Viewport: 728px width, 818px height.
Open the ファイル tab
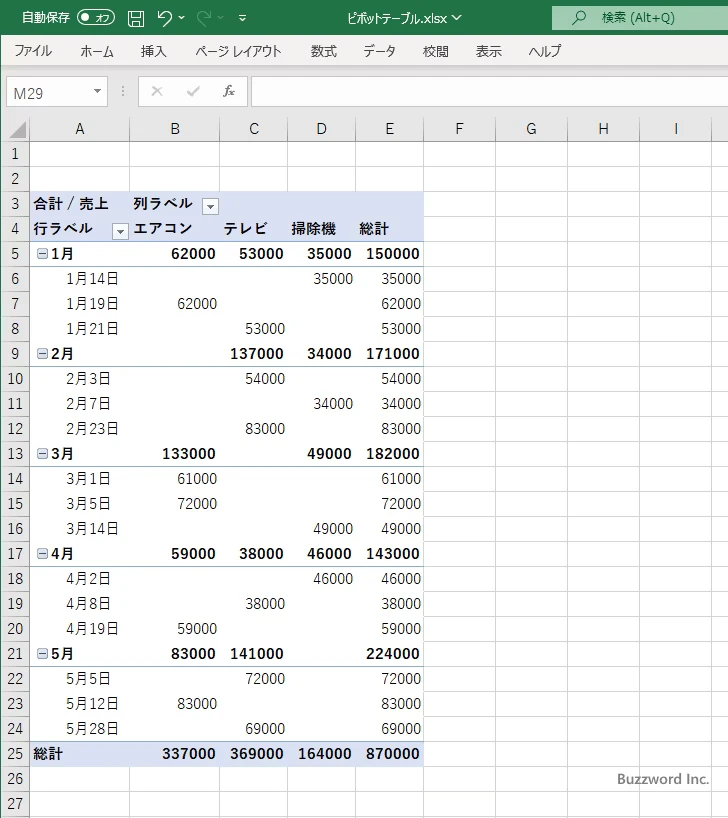33,51
